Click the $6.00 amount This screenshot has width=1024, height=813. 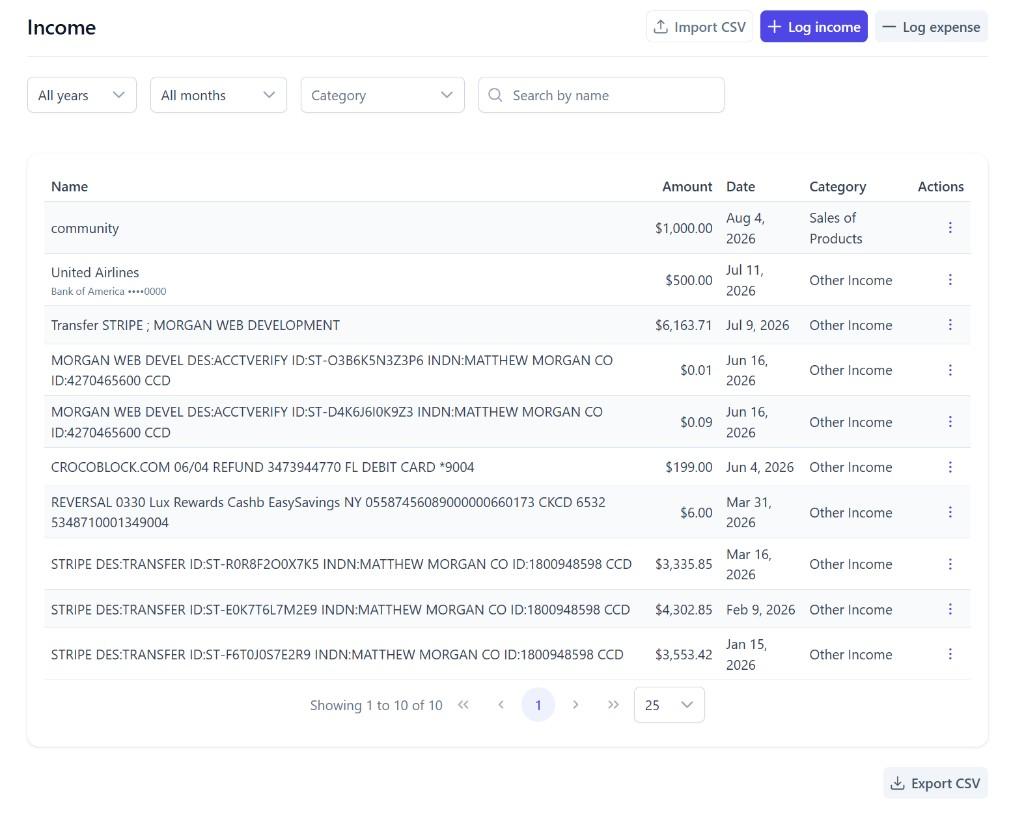pyautogui.click(x=696, y=513)
